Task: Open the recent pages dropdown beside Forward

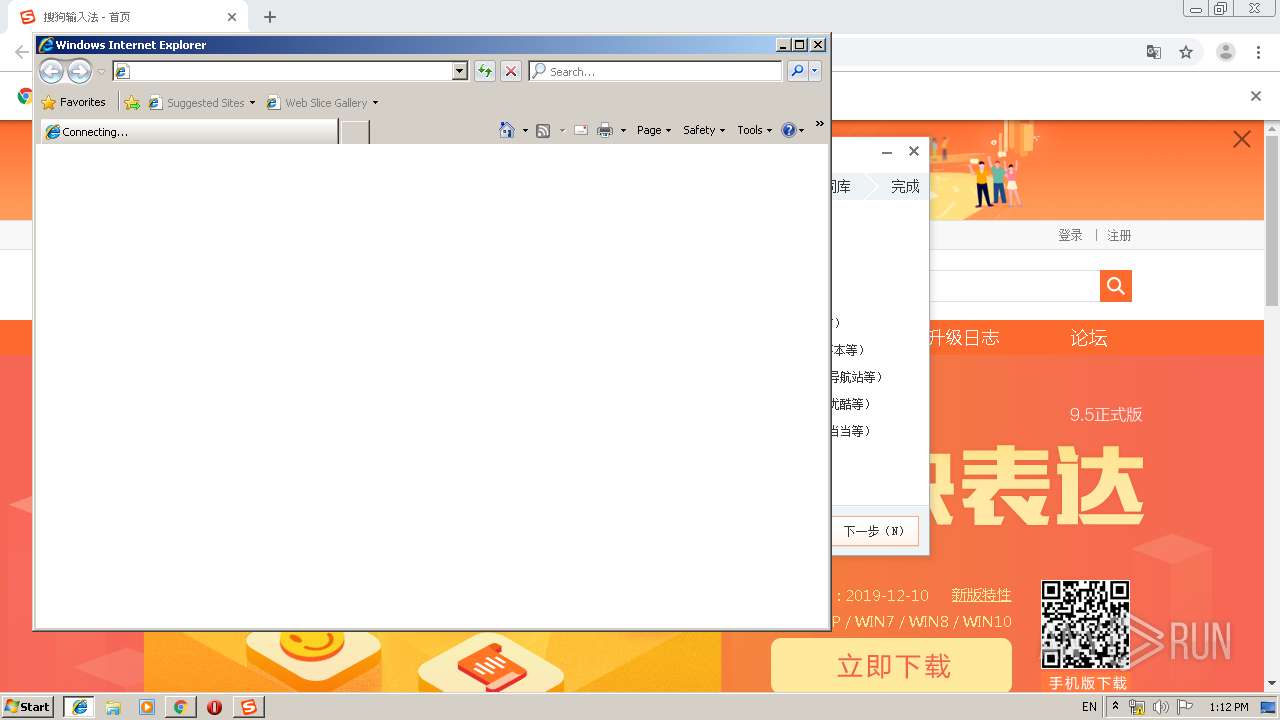Action: point(100,72)
